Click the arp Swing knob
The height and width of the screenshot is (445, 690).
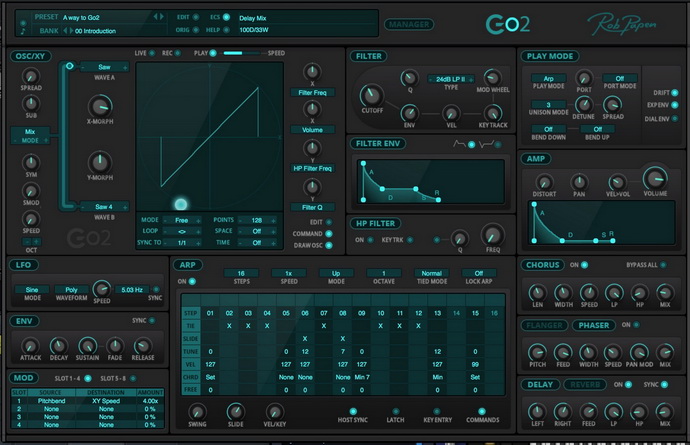coord(197,412)
